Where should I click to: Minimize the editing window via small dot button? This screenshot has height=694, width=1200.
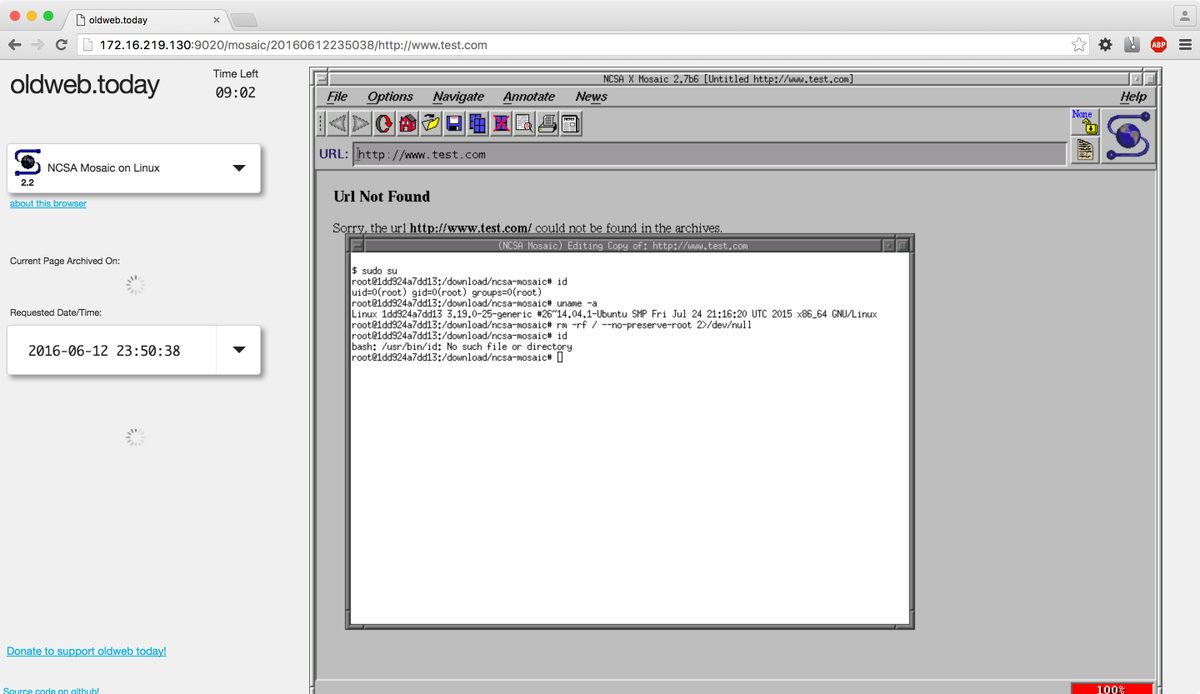tap(888, 245)
